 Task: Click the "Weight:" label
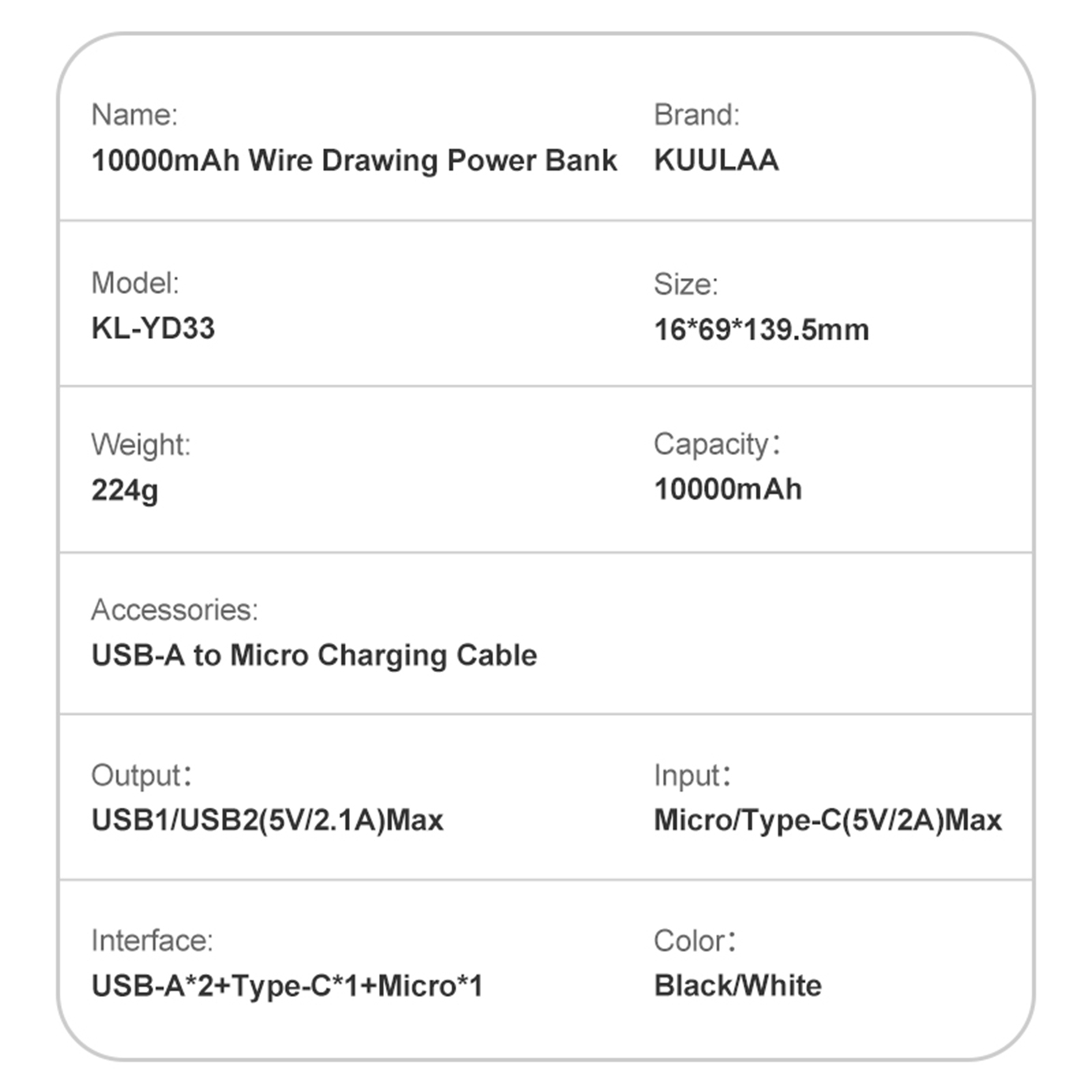(x=141, y=445)
